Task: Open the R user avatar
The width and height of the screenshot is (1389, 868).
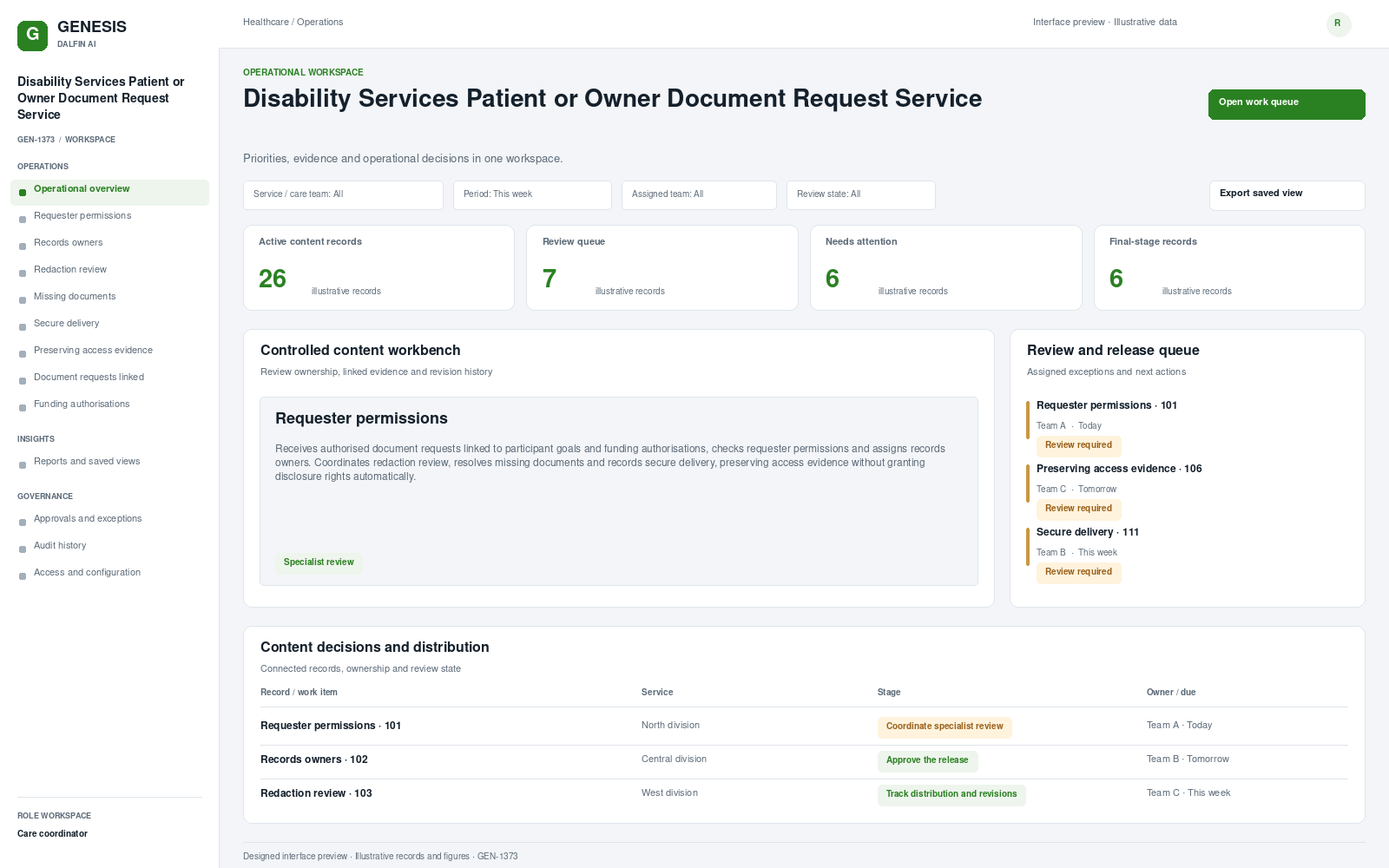Action: [x=1338, y=23]
